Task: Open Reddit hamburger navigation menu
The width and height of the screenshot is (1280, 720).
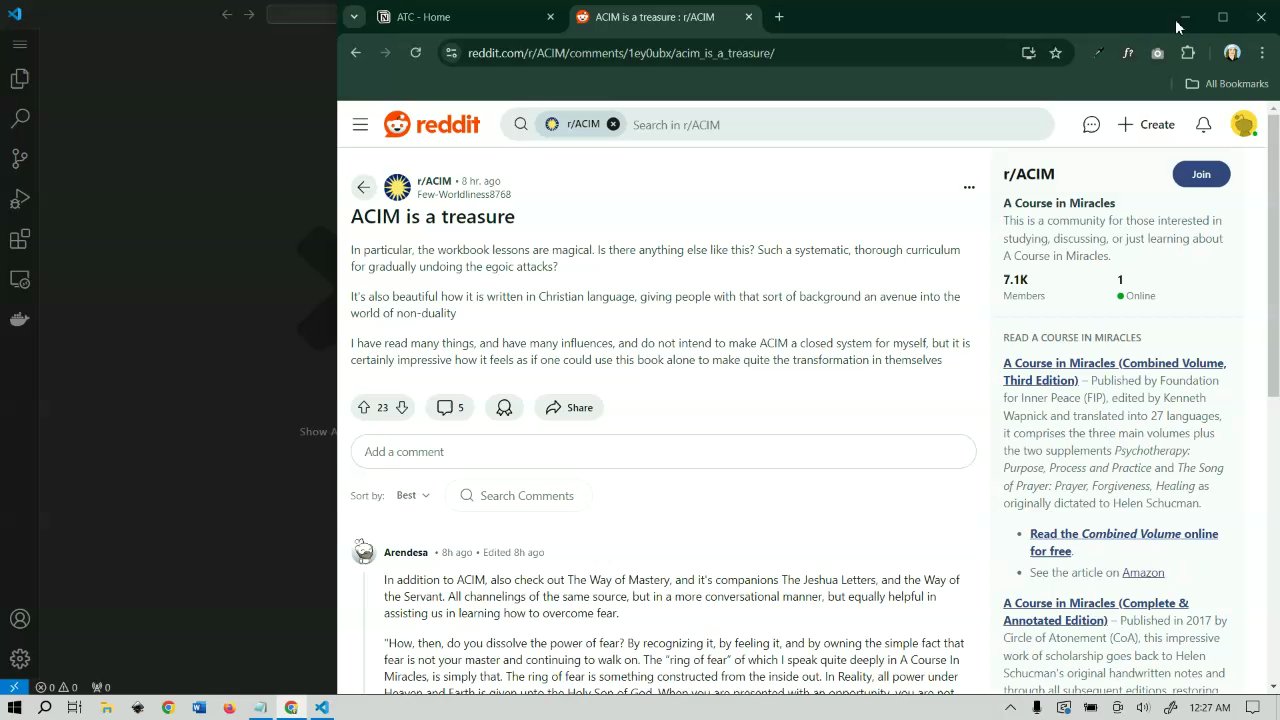Action: (x=360, y=125)
